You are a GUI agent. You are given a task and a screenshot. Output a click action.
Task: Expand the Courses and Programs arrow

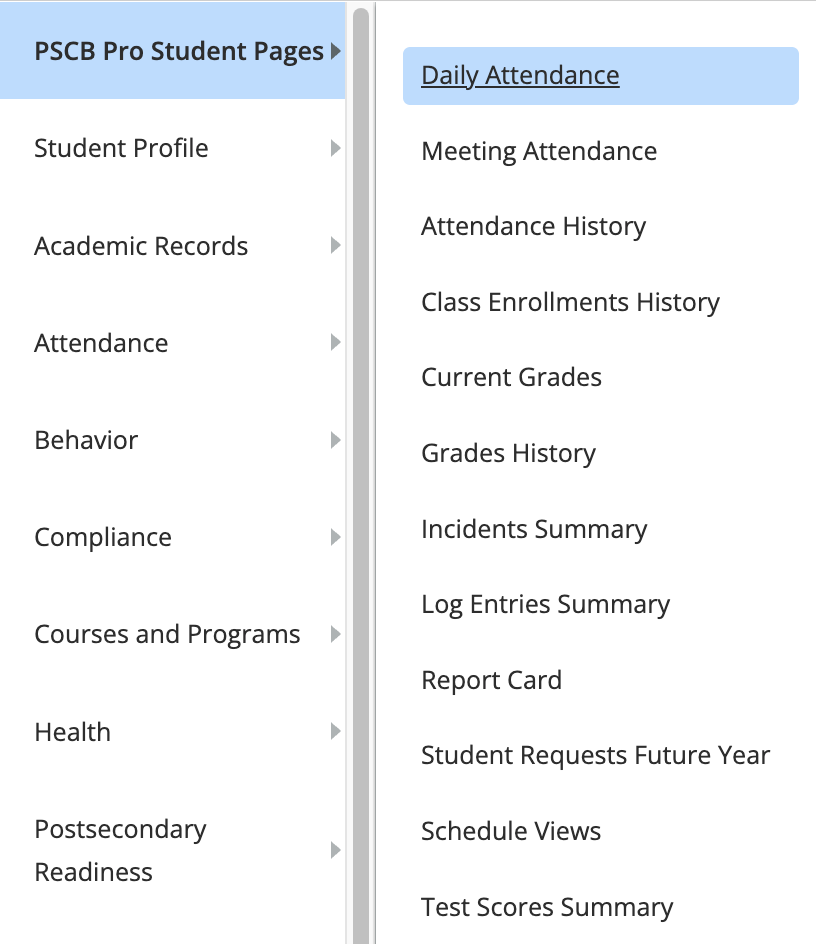pyautogui.click(x=335, y=634)
